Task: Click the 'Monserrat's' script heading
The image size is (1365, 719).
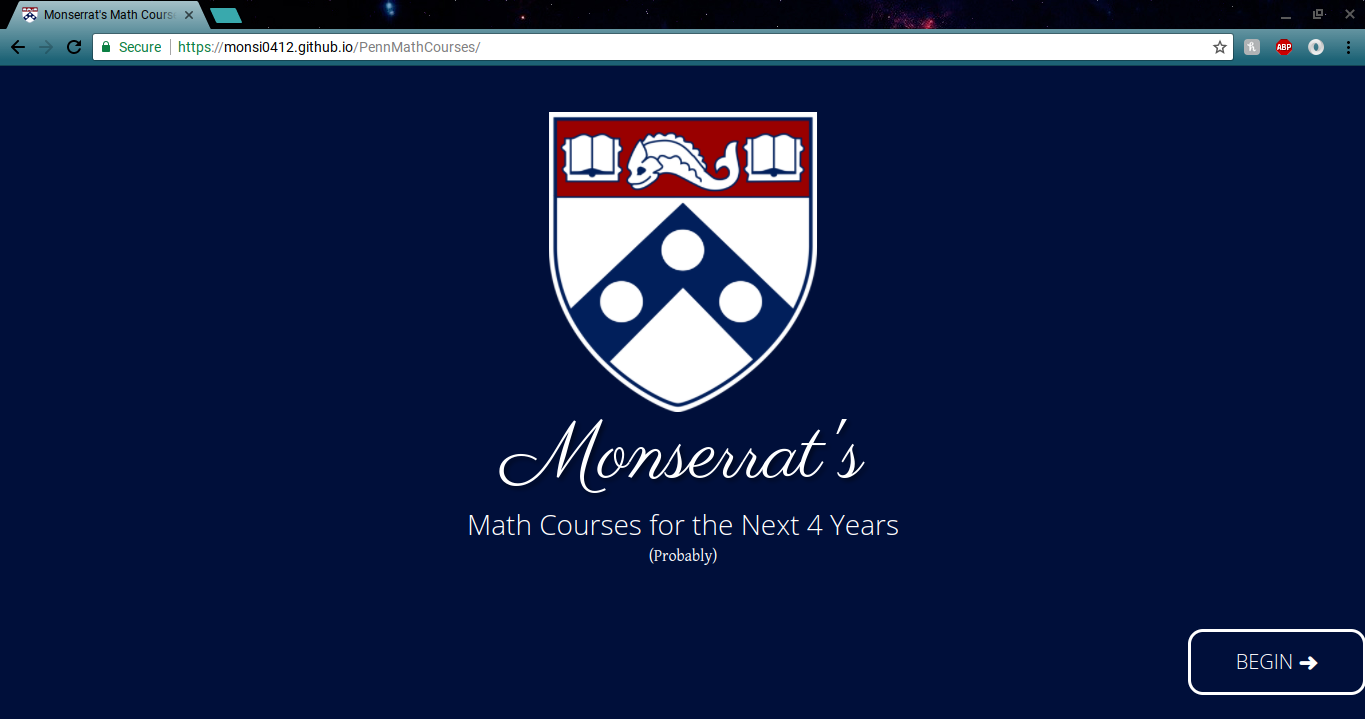Action: pyautogui.click(x=681, y=455)
